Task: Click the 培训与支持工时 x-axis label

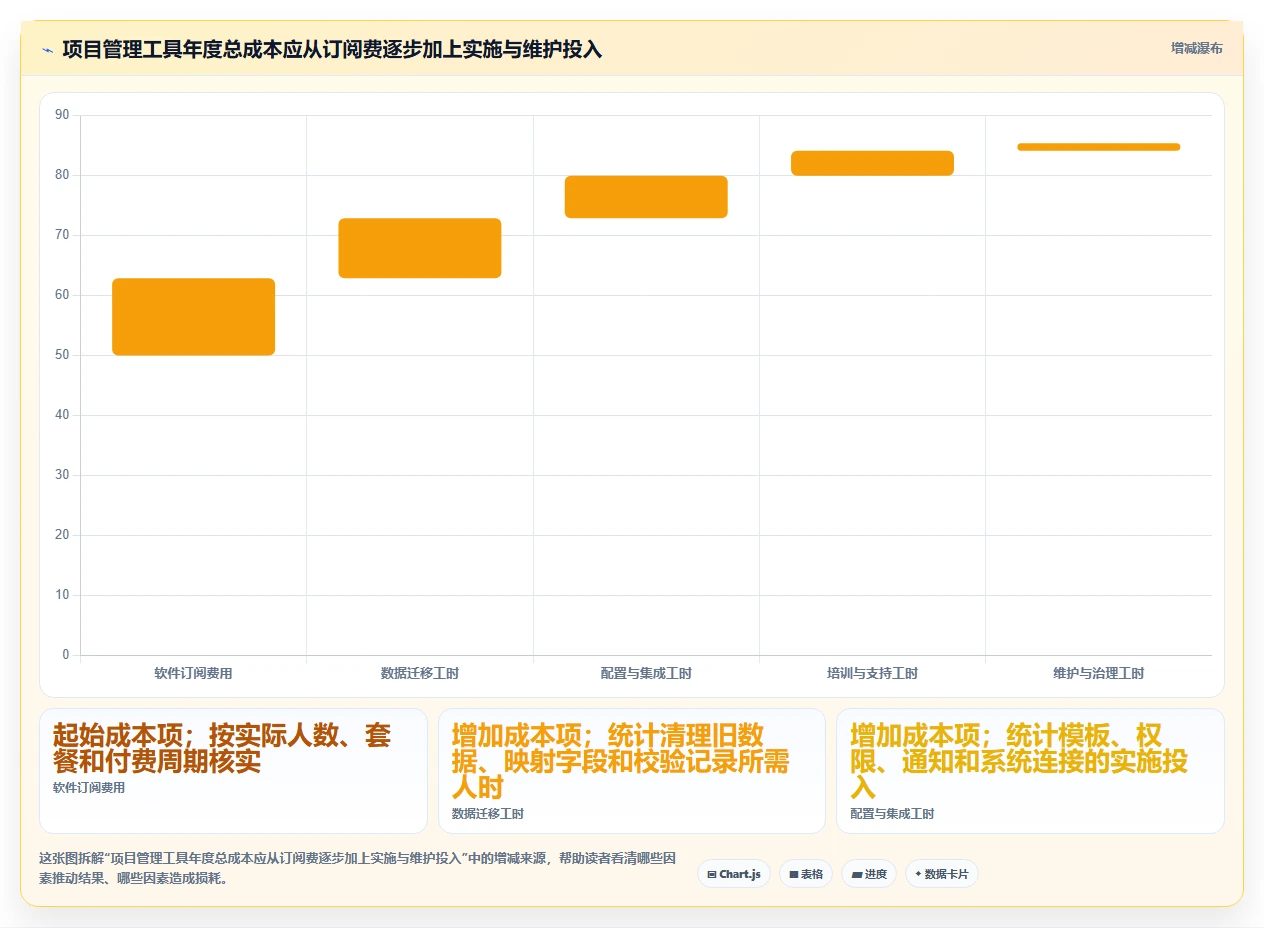Action: (872, 673)
